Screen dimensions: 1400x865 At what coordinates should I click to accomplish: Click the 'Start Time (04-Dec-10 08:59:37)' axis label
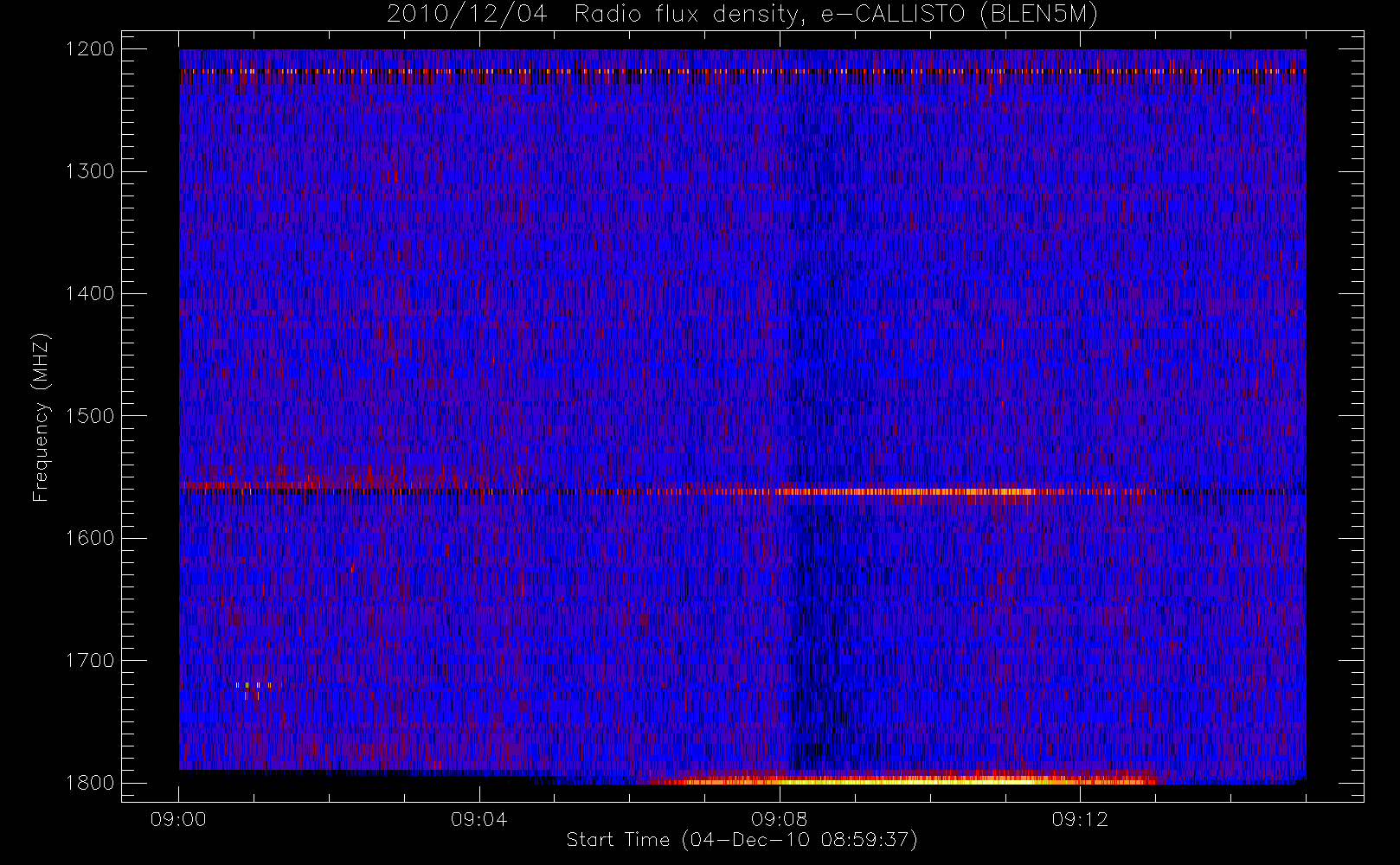pyautogui.click(x=742, y=840)
